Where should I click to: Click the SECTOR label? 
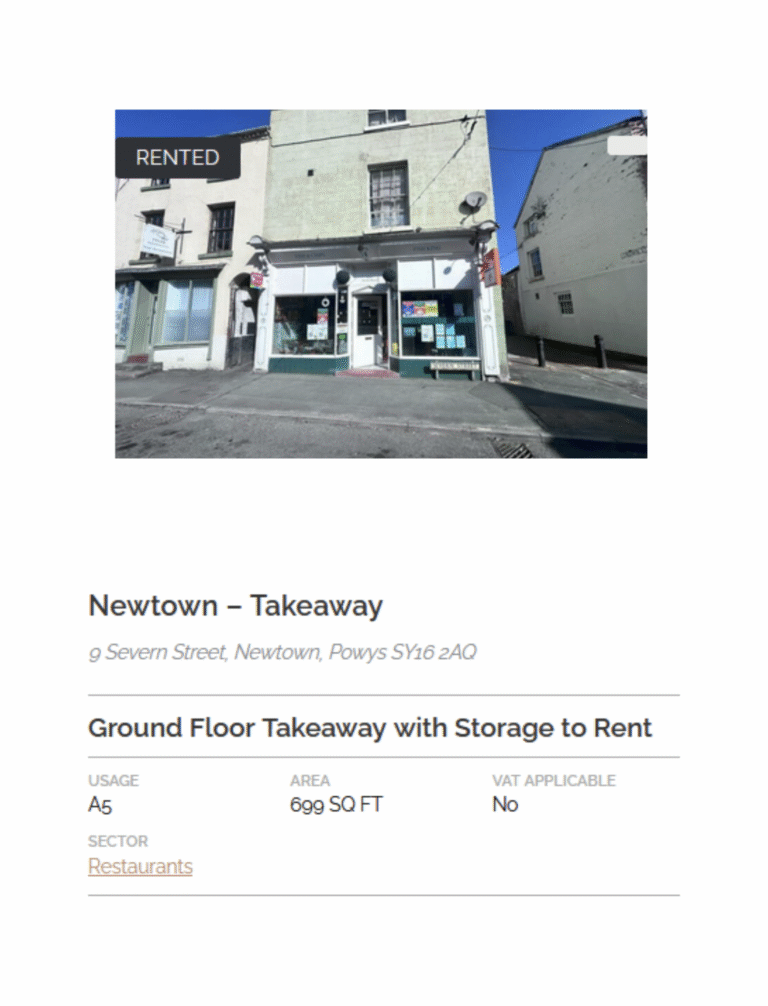118,841
